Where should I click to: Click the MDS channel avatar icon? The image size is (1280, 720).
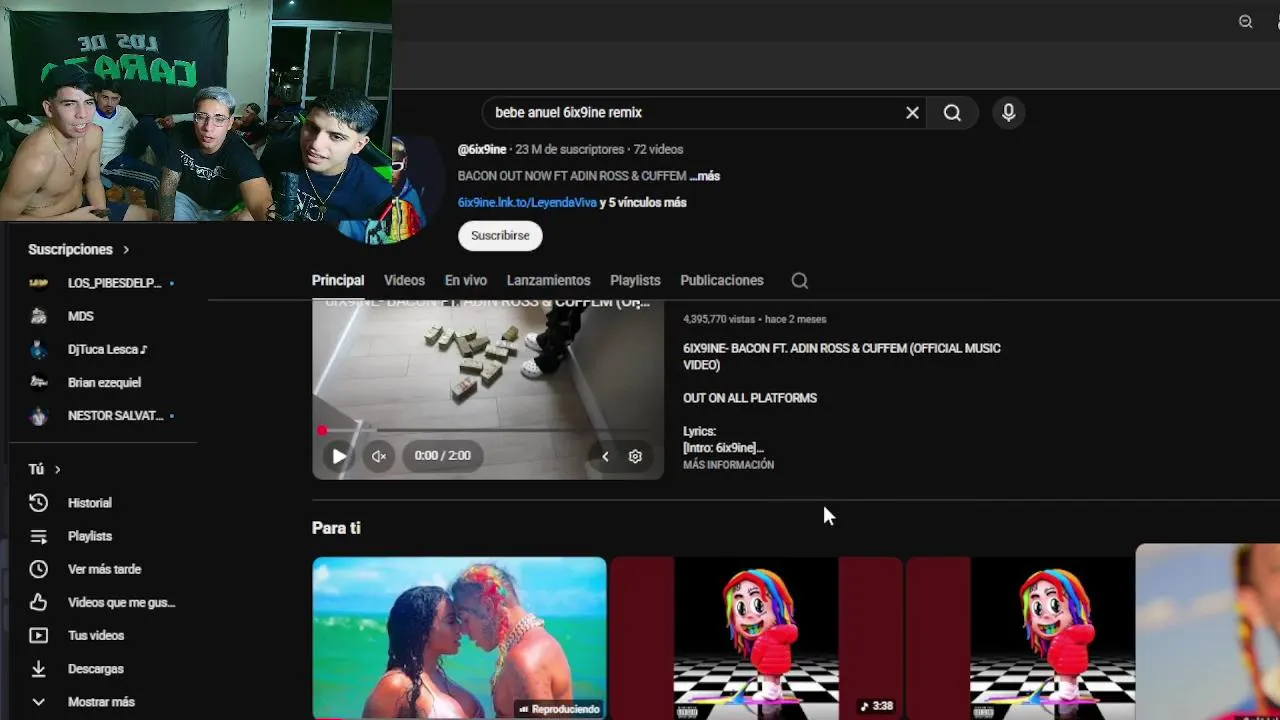(x=38, y=316)
